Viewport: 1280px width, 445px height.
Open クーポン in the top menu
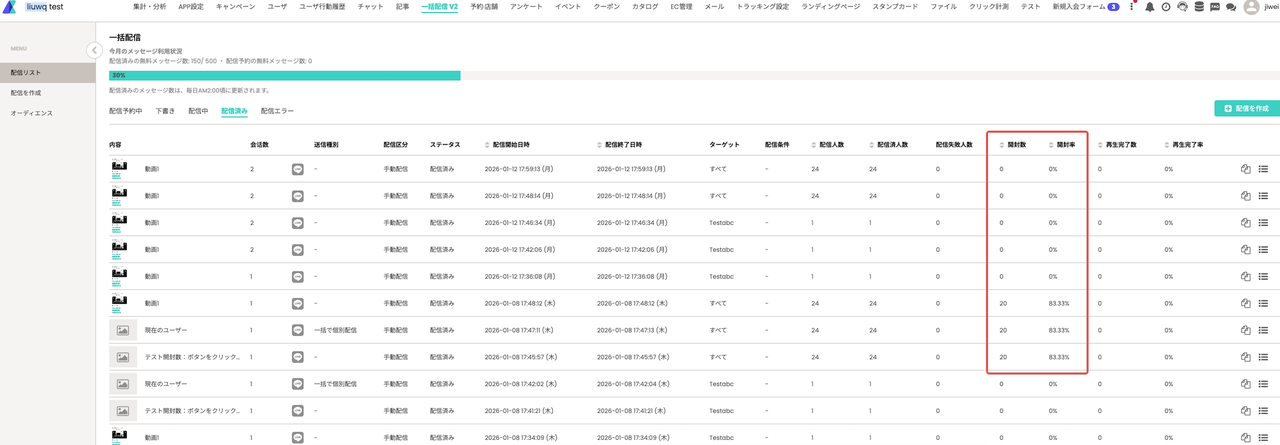[x=606, y=7]
